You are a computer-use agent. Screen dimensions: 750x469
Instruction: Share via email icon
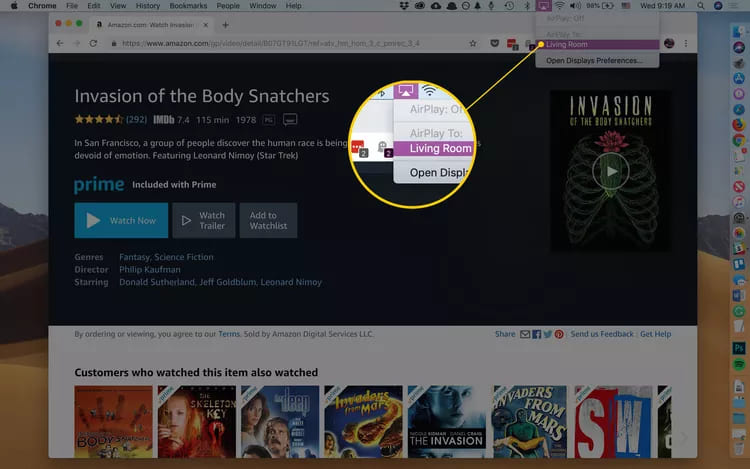click(525, 334)
